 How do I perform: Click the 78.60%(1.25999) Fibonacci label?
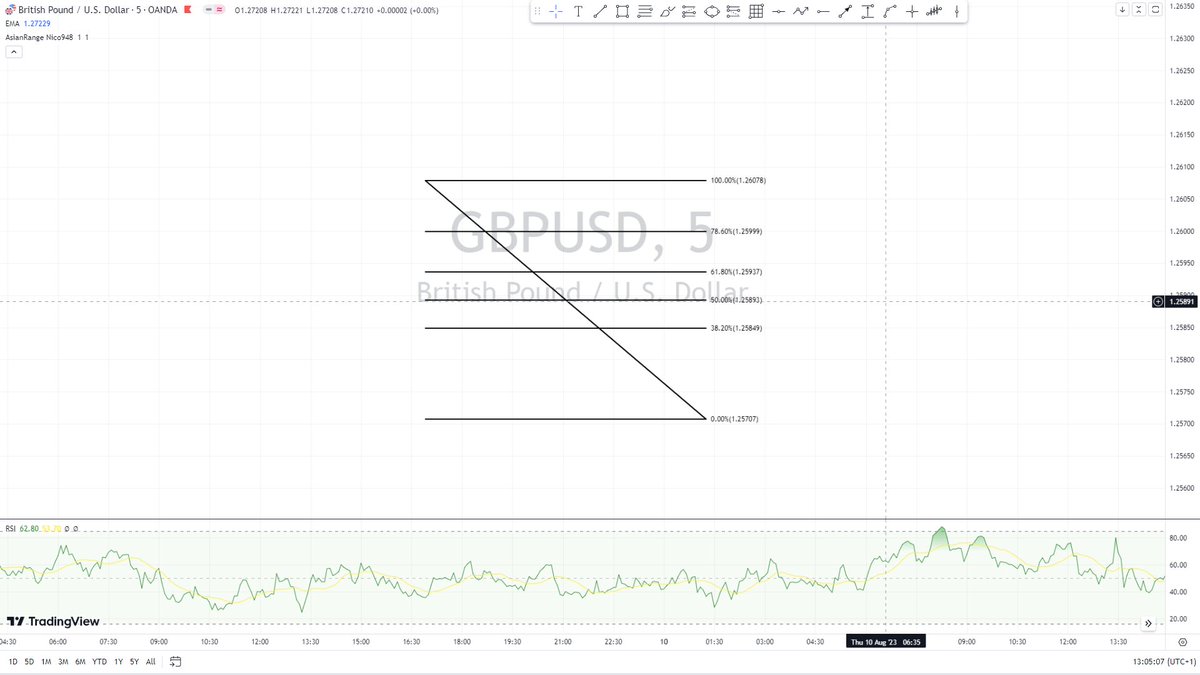click(x=738, y=231)
